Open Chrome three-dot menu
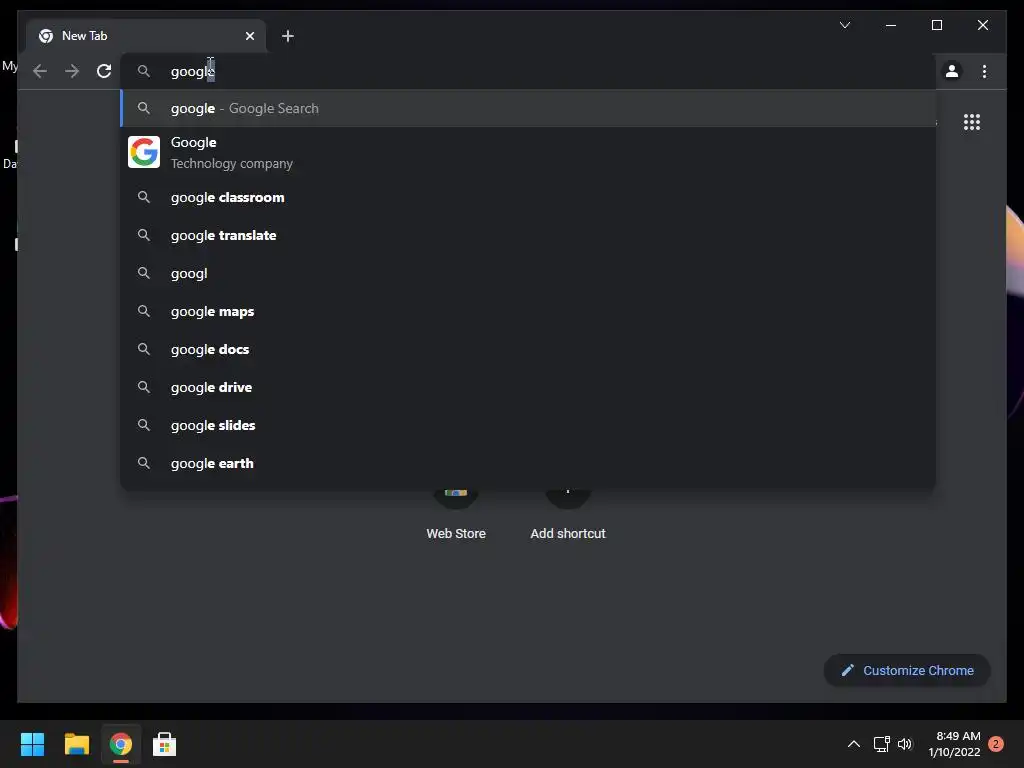 coord(984,71)
